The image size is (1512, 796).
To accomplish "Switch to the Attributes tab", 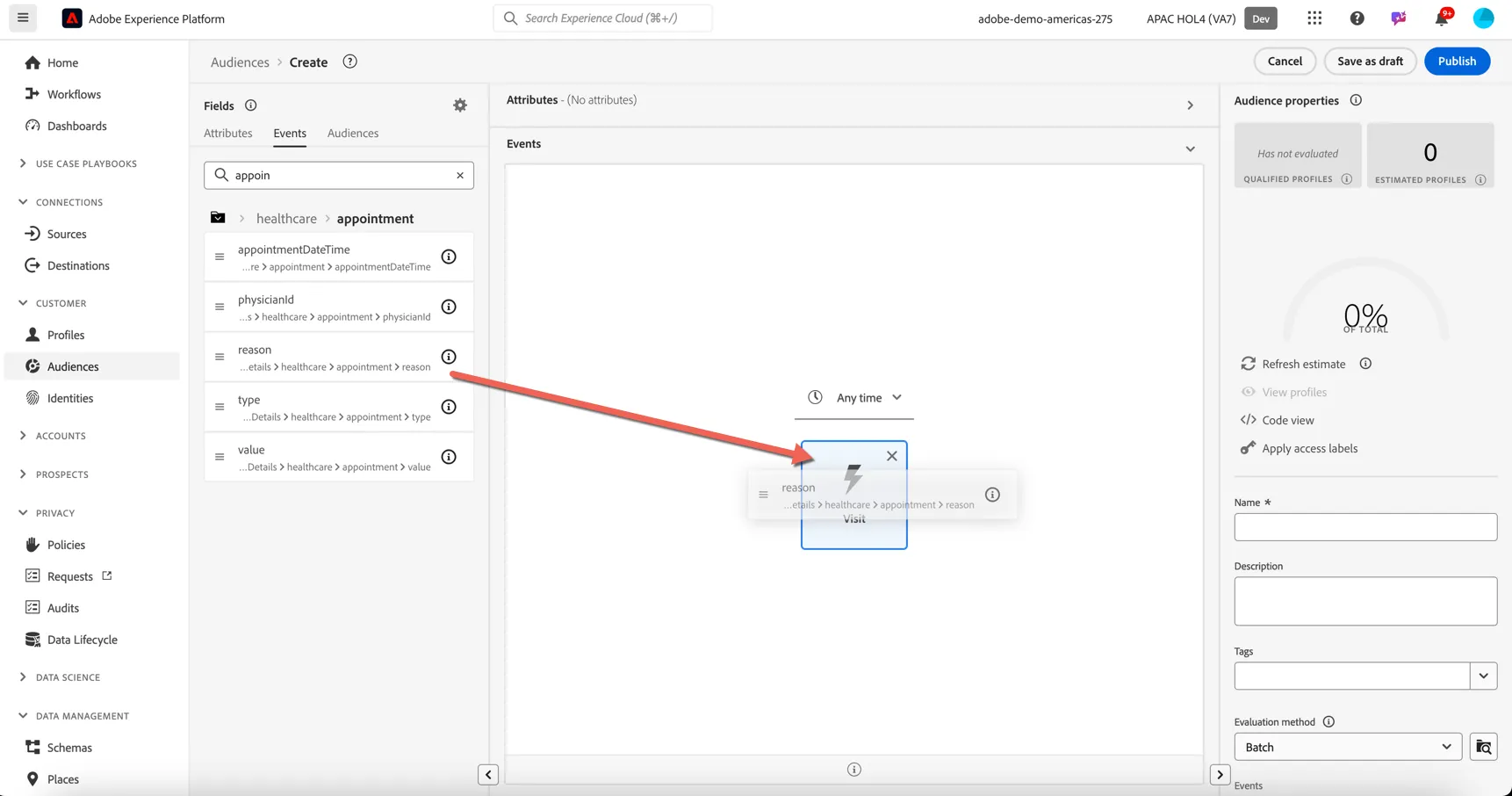I will coord(227,134).
